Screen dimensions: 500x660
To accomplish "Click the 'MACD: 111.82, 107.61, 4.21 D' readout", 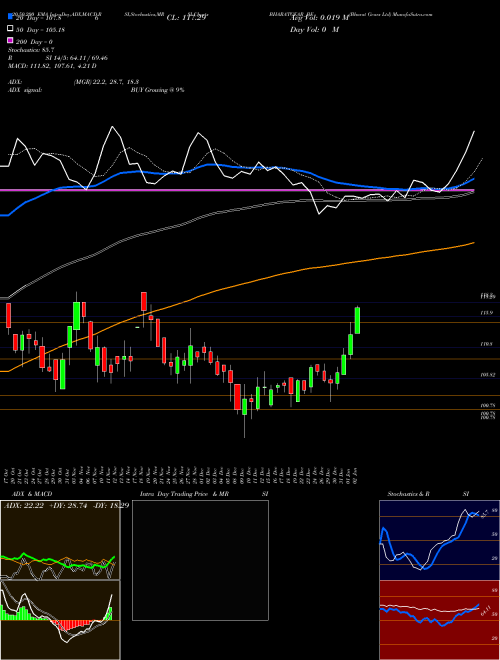I will (52, 66).
